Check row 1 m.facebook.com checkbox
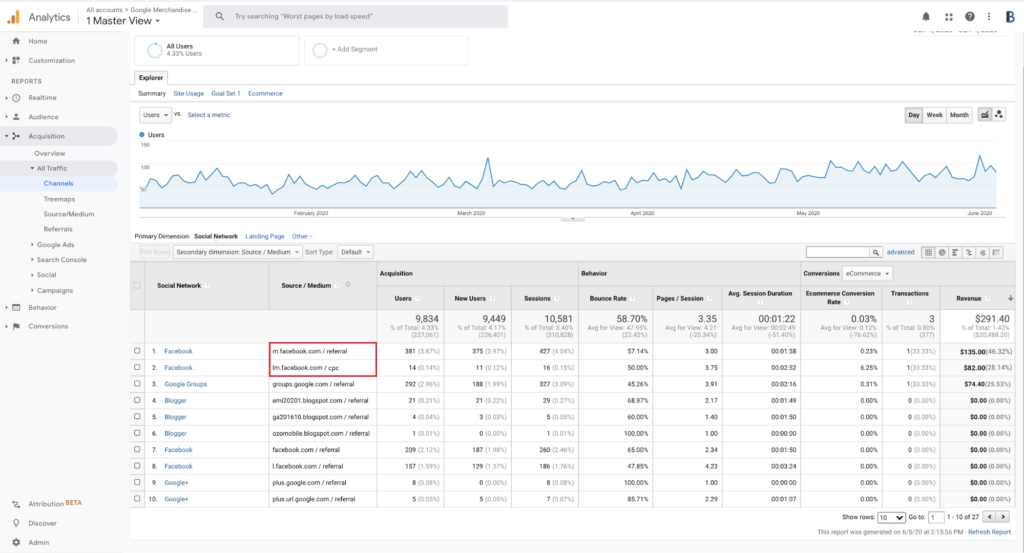This screenshot has width=1024, height=553. (x=137, y=351)
